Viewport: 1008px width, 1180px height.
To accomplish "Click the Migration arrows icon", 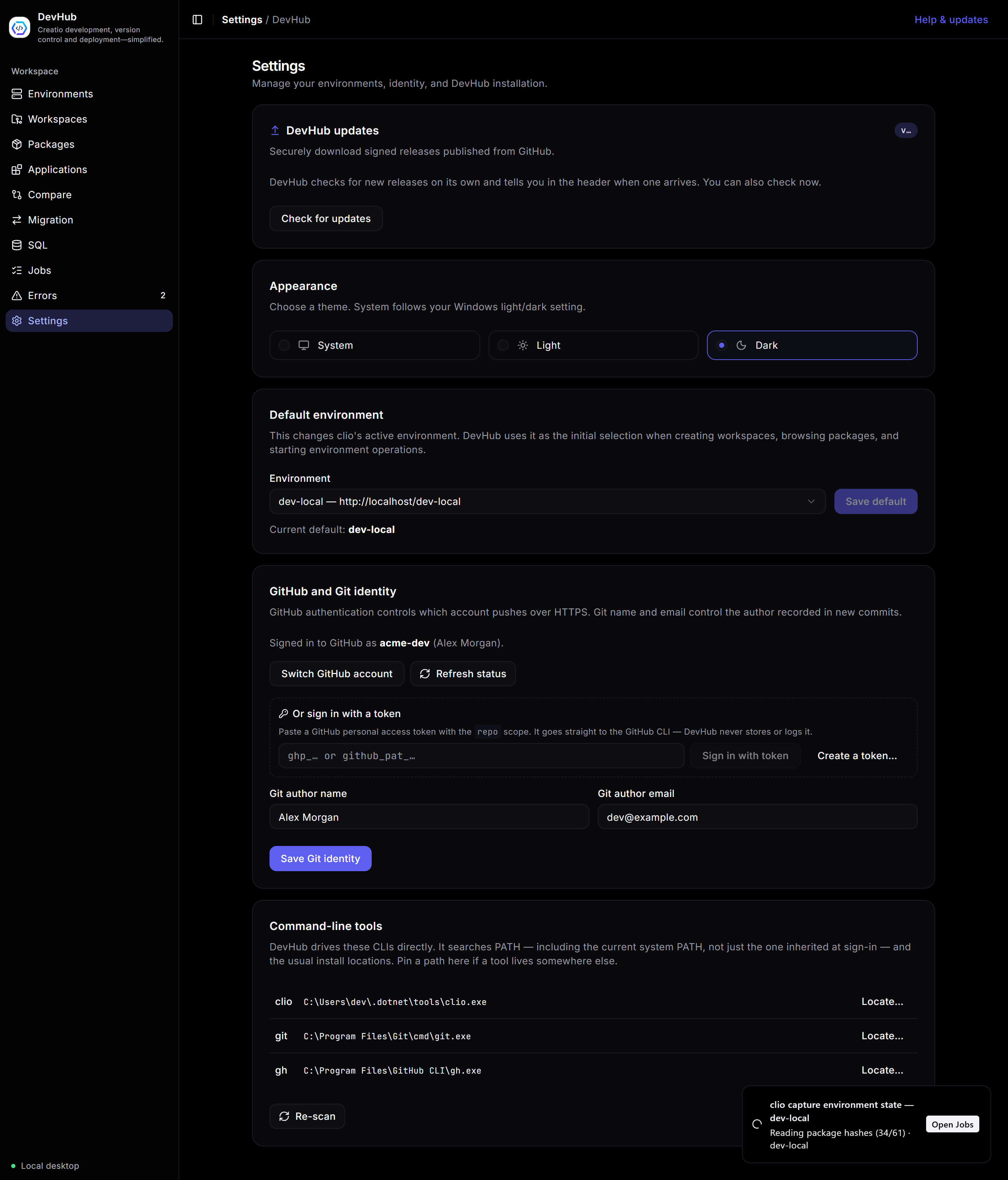I will coord(17,220).
